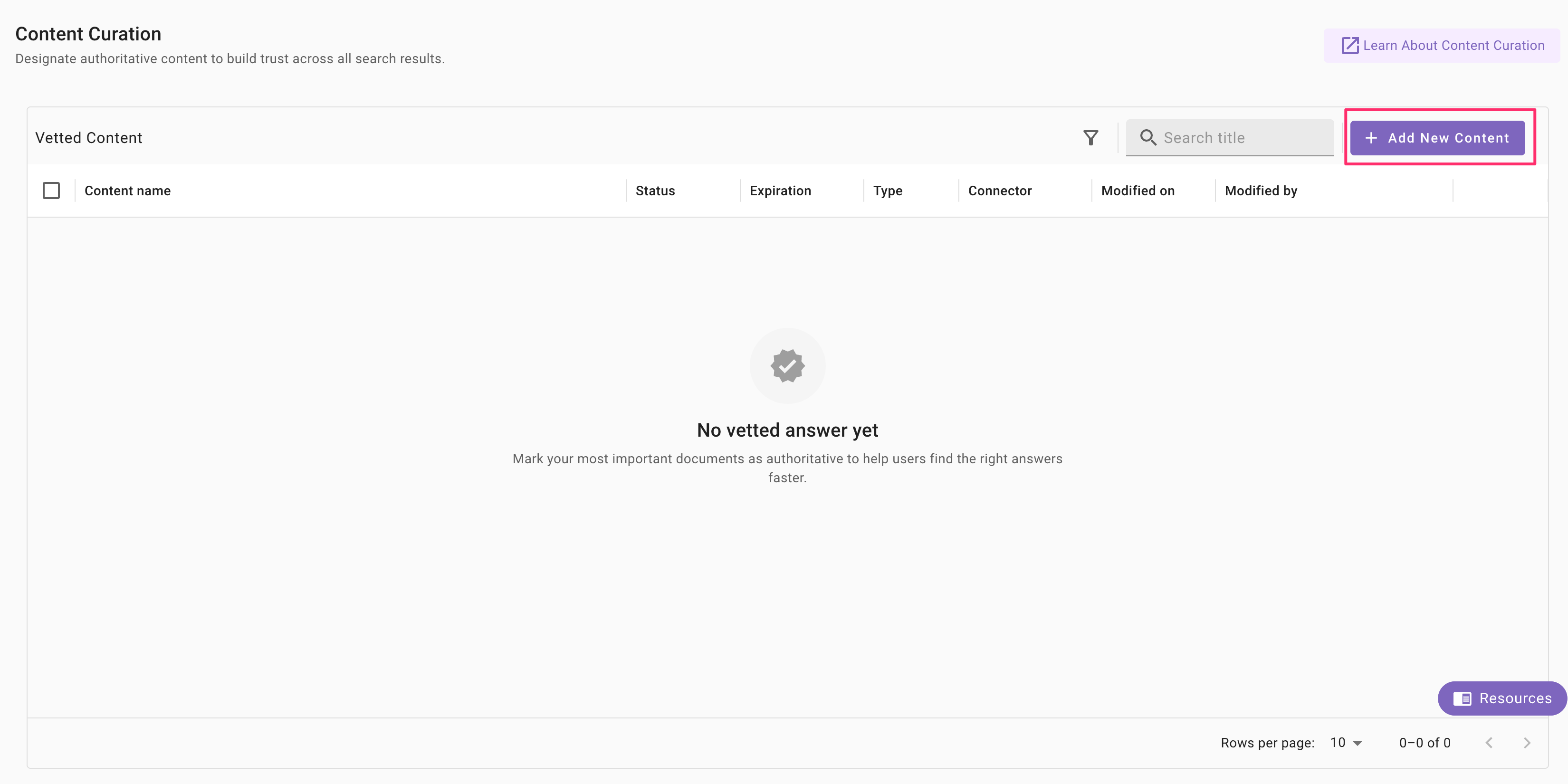1568x784 pixels.
Task: Go to next page chevron
Action: pyautogui.click(x=1527, y=743)
